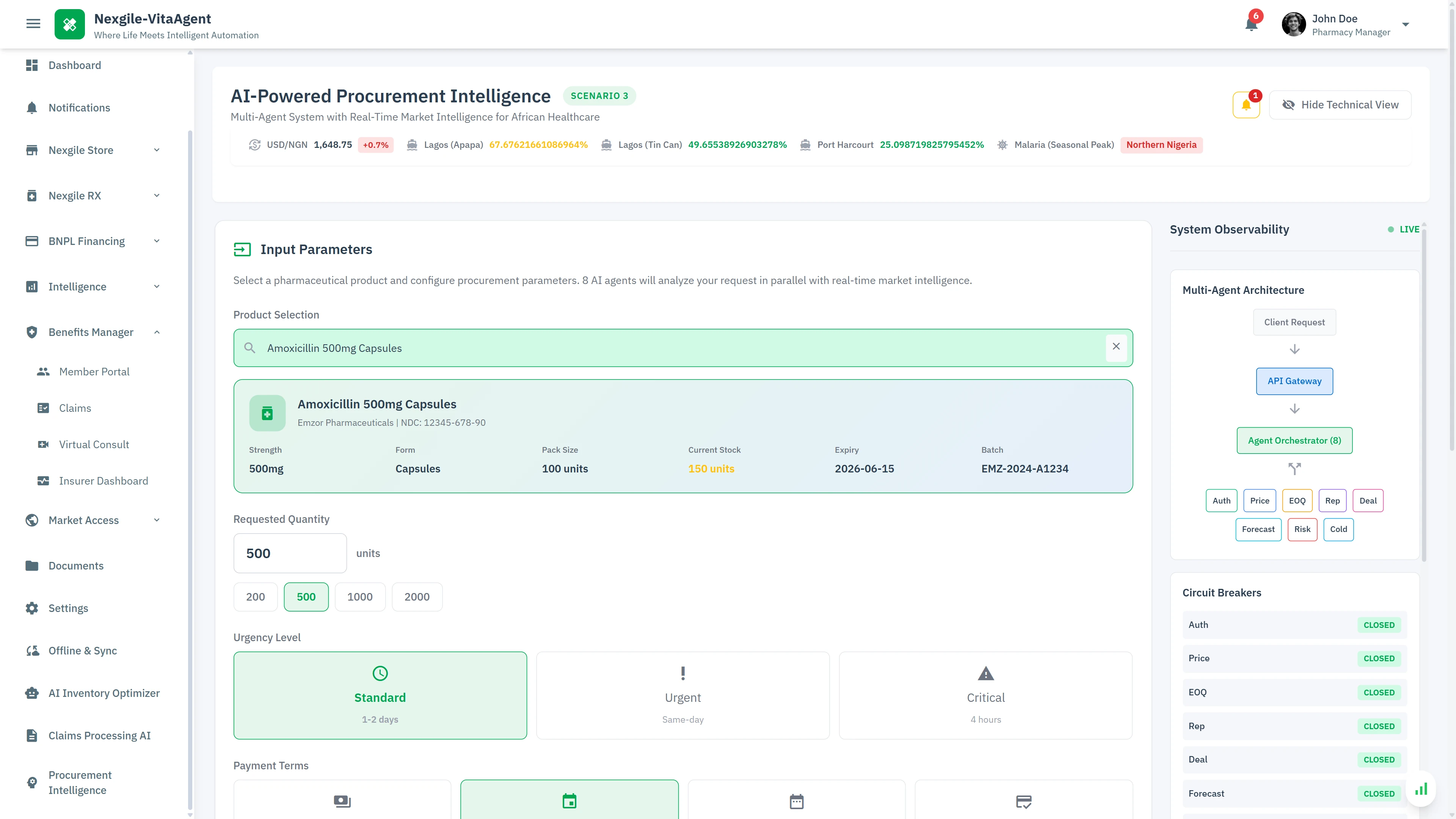Viewport: 1456px width, 819px height.
Task: Select the Urgent same-day urgency level
Action: [682, 695]
